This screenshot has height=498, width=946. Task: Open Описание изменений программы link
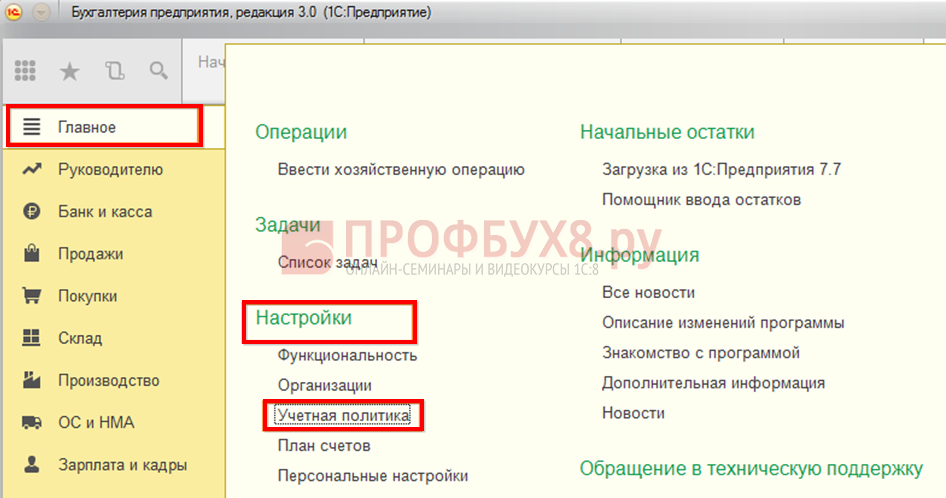click(x=723, y=323)
